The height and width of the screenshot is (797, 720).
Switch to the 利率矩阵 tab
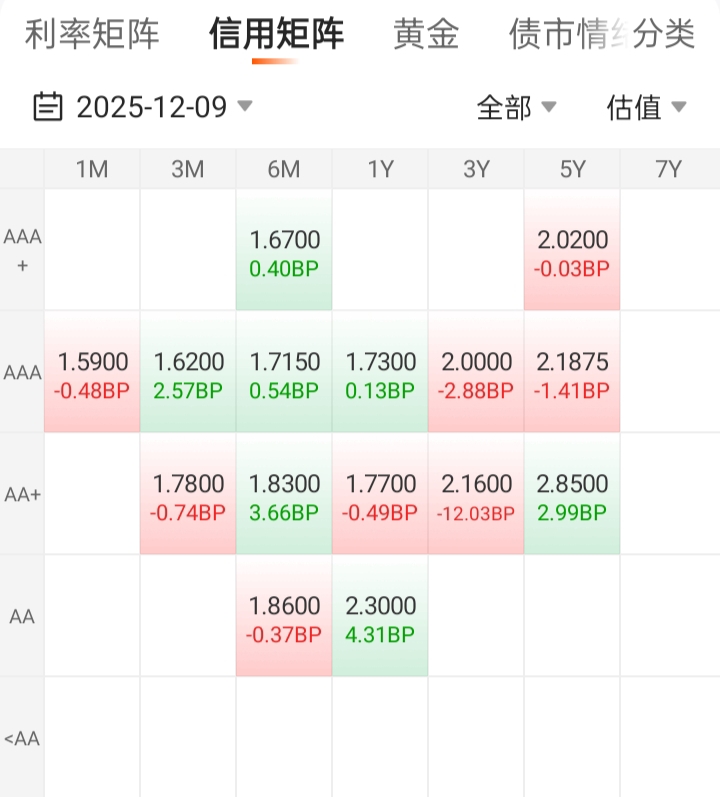(92, 34)
